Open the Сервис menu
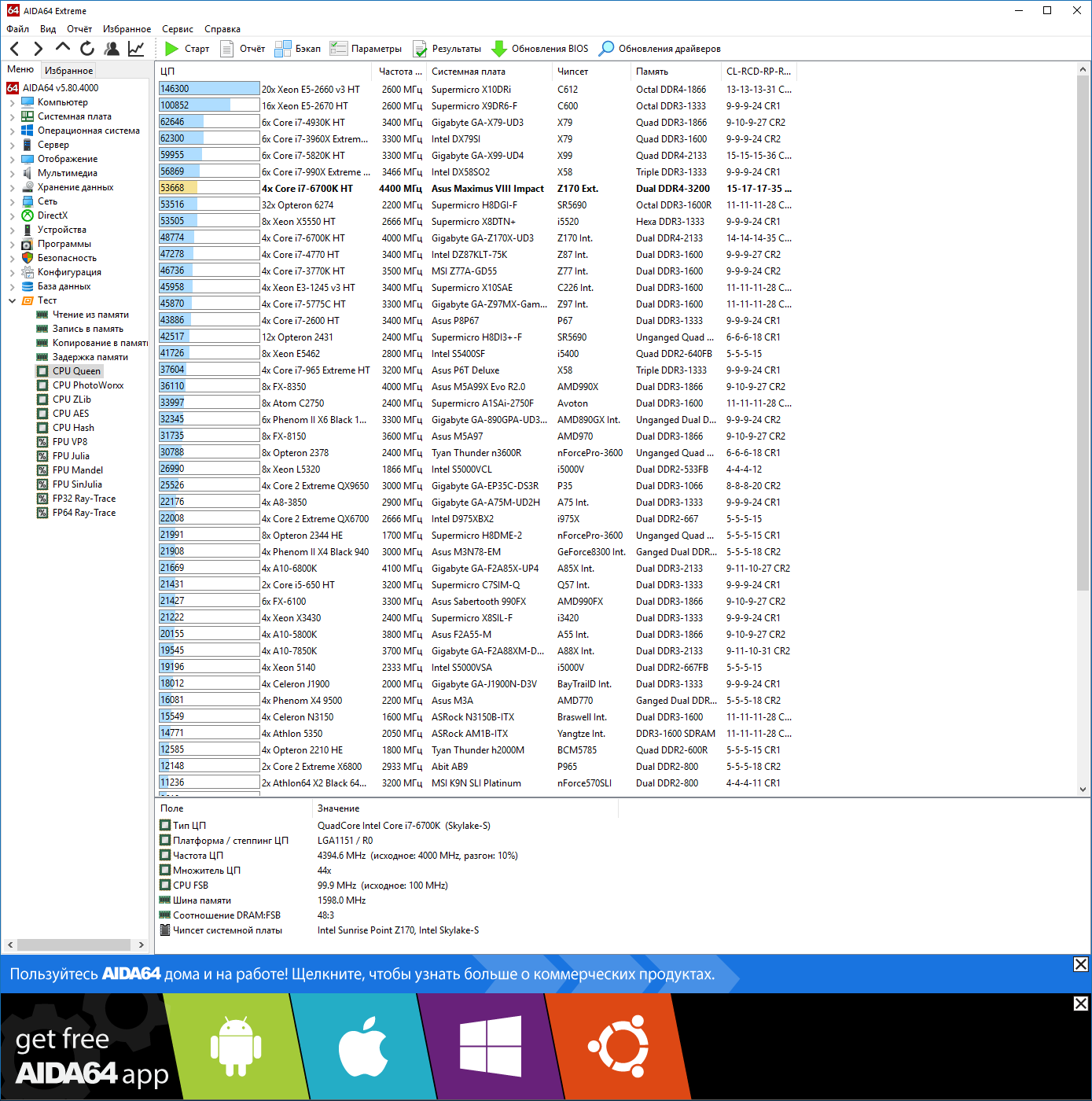Screen dimensions: 1092x1101 point(178,29)
